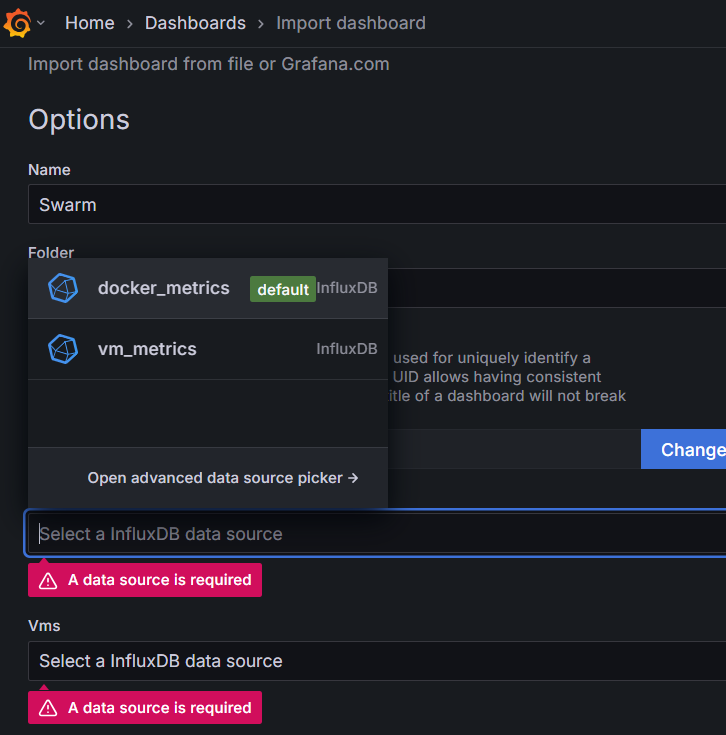The width and height of the screenshot is (726, 735).
Task: Open the Dashboards breadcrumb link
Action: coord(195,23)
